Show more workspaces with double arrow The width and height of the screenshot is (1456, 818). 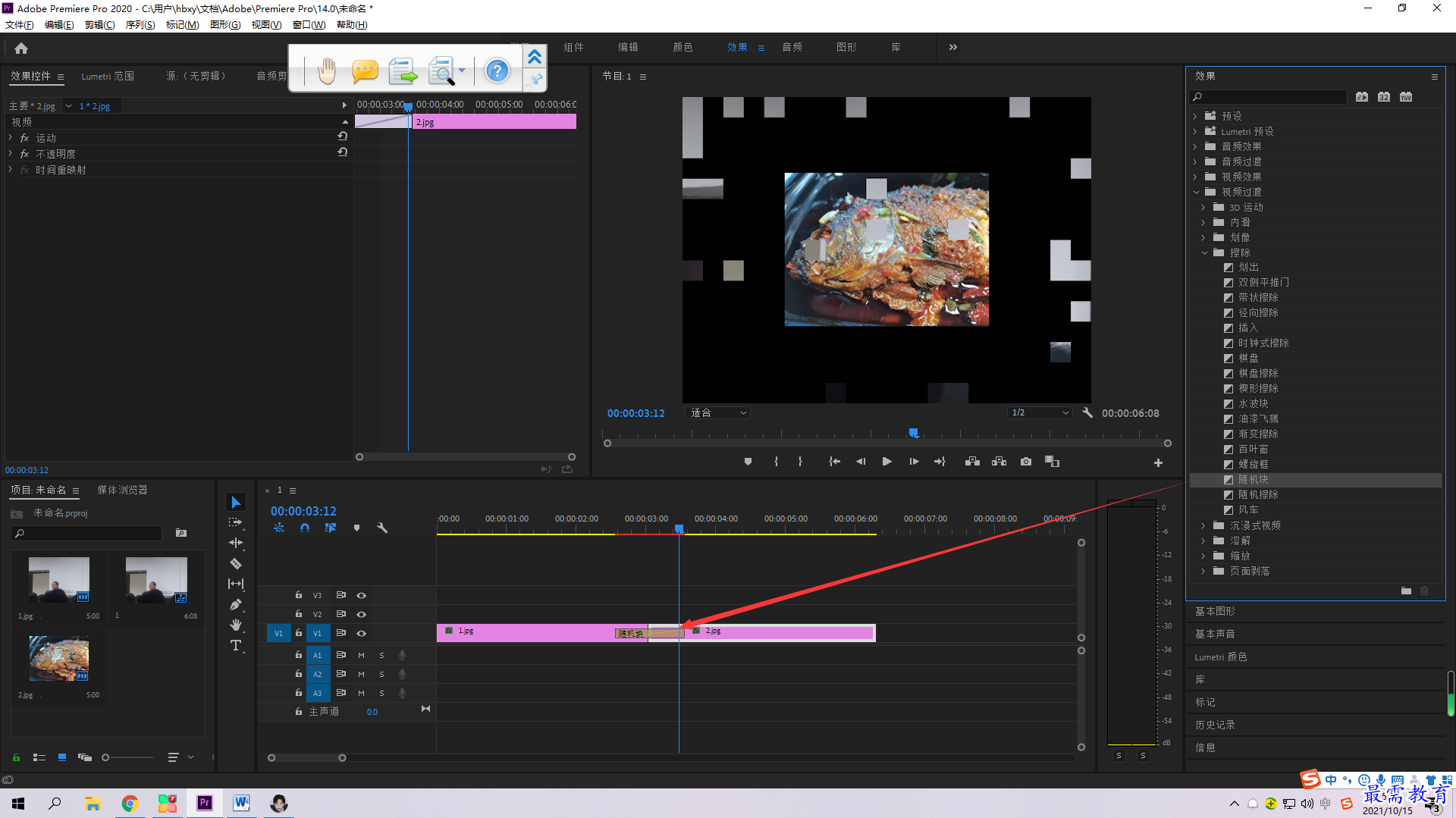tap(953, 47)
